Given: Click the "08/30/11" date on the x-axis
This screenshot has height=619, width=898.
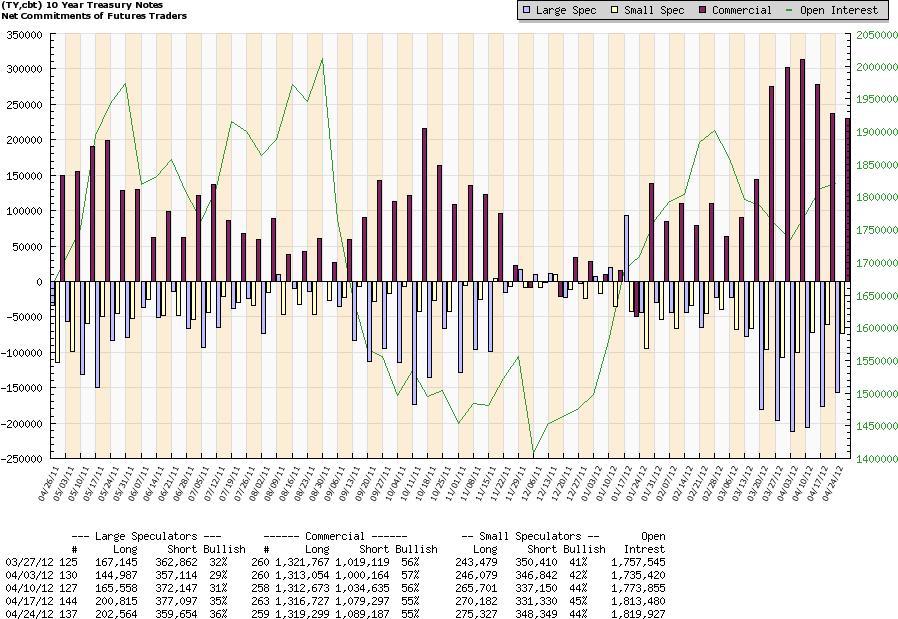Looking at the screenshot, I should coord(321,484).
